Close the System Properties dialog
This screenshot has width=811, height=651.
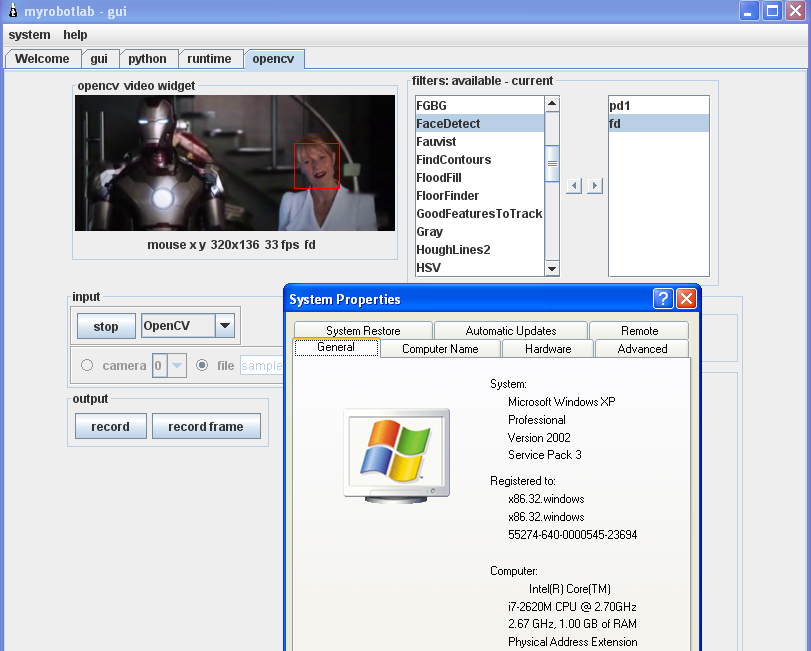pos(686,299)
